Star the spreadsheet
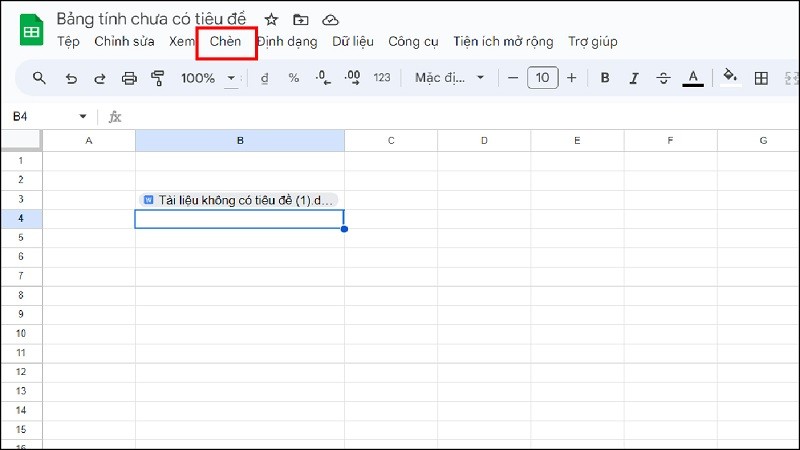 tap(271, 20)
